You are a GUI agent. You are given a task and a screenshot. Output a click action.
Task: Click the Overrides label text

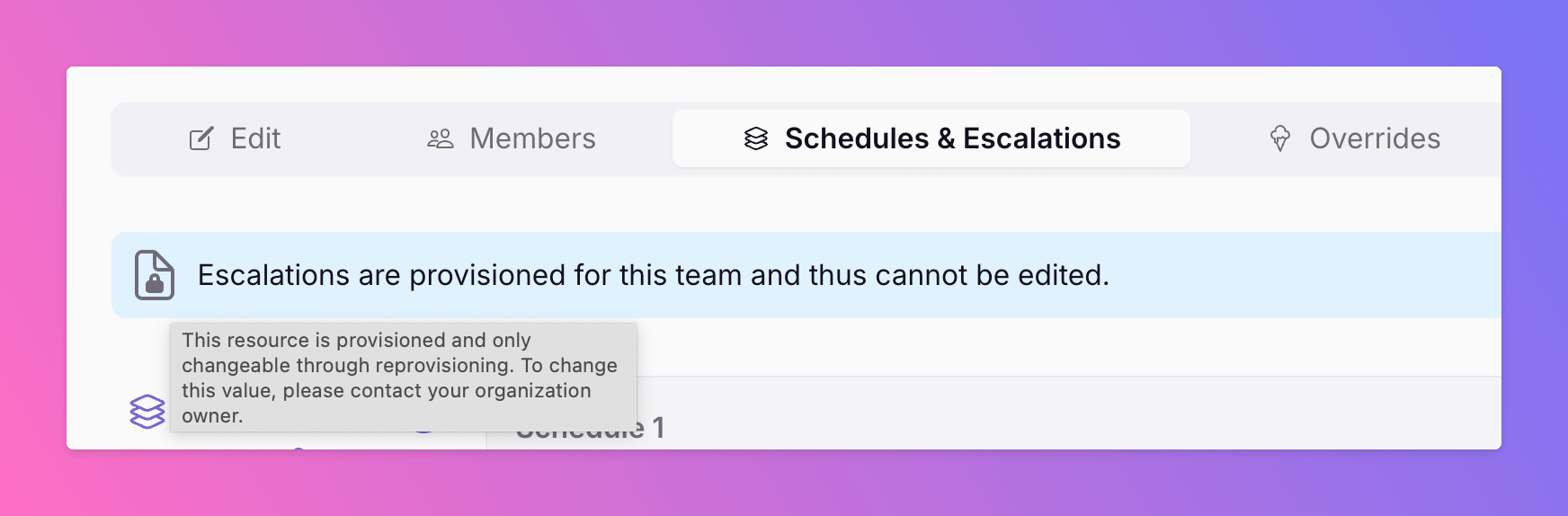tap(1375, 138)
